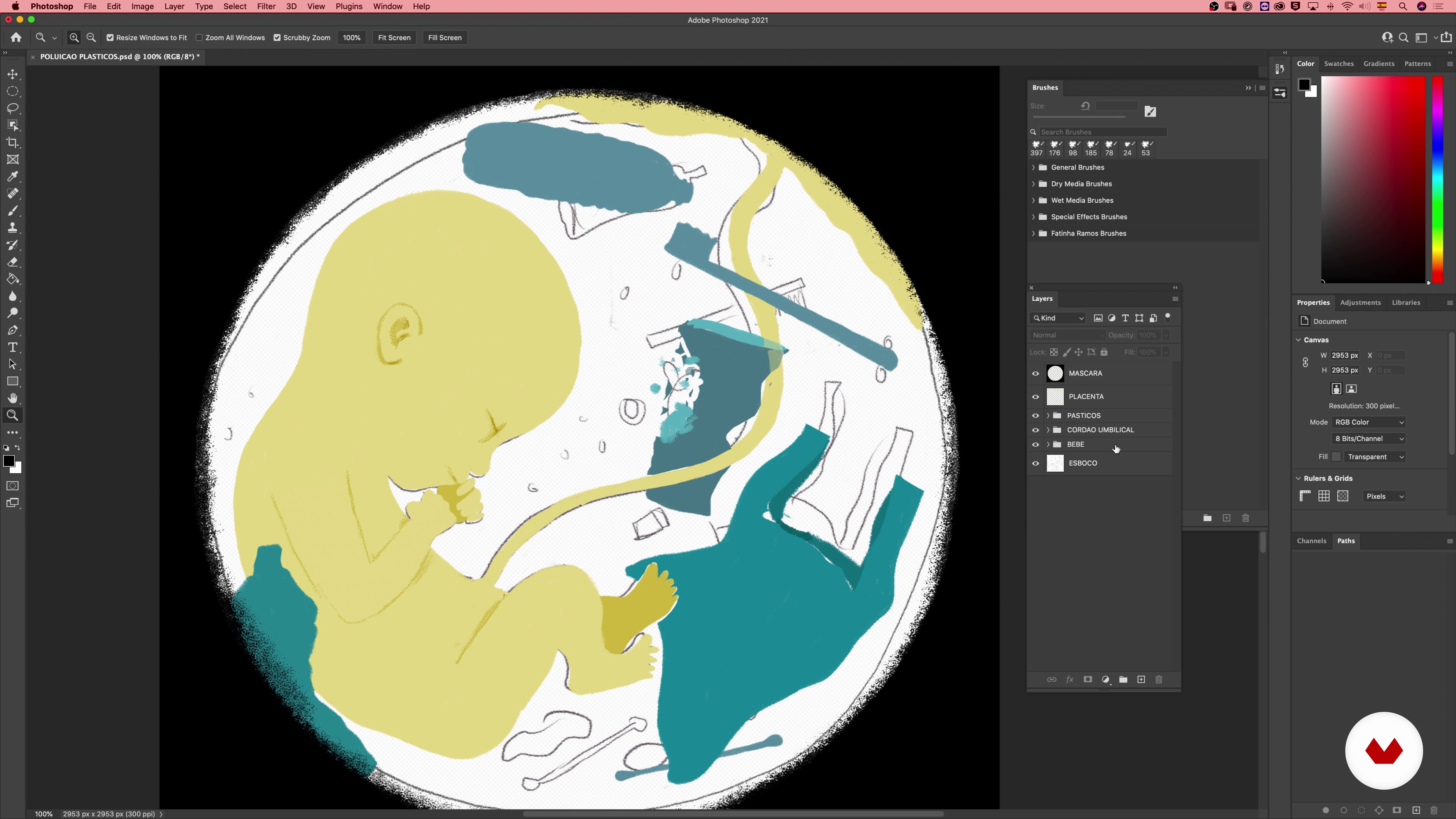The image size is (1456, 819).
Task: Select the Lasso tool
Action: [x=13, y=108]
